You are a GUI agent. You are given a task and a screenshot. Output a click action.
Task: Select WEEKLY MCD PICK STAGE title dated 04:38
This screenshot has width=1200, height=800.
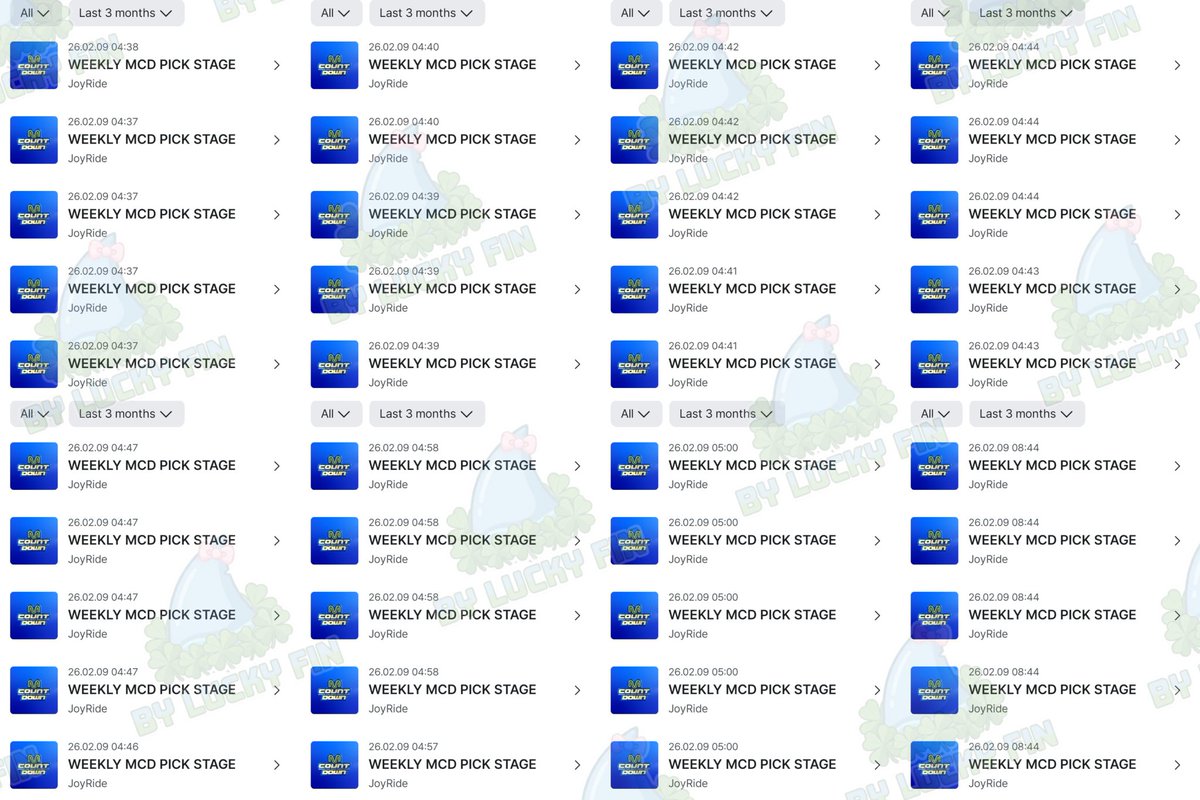(x=152, y=64)
